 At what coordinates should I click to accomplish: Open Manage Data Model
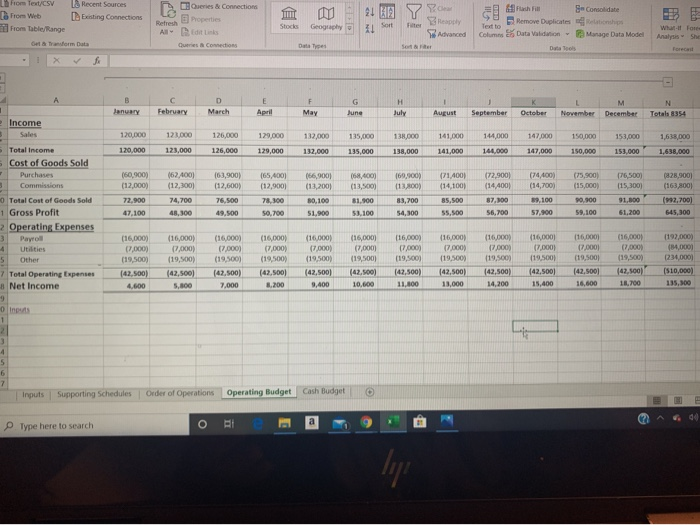coord(610,34)
